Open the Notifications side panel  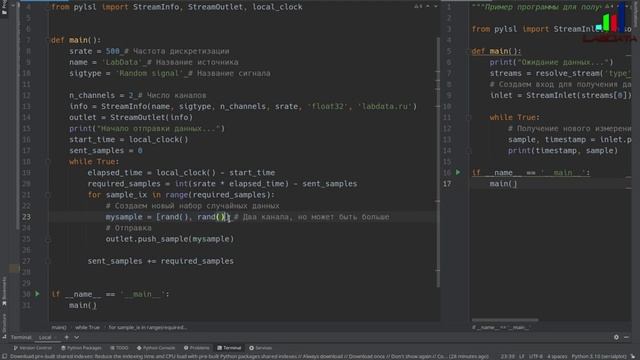(636, 14)
